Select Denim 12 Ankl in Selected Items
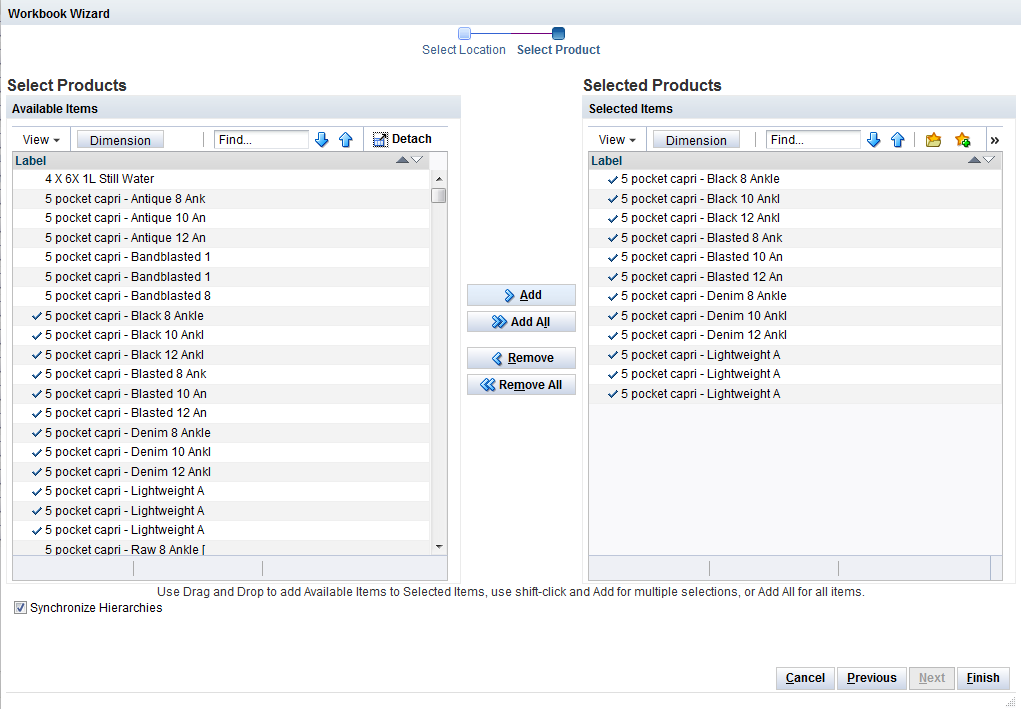The height and width of the screenshot is (709, 1021). pyautogui.click(x=795, y=335)
